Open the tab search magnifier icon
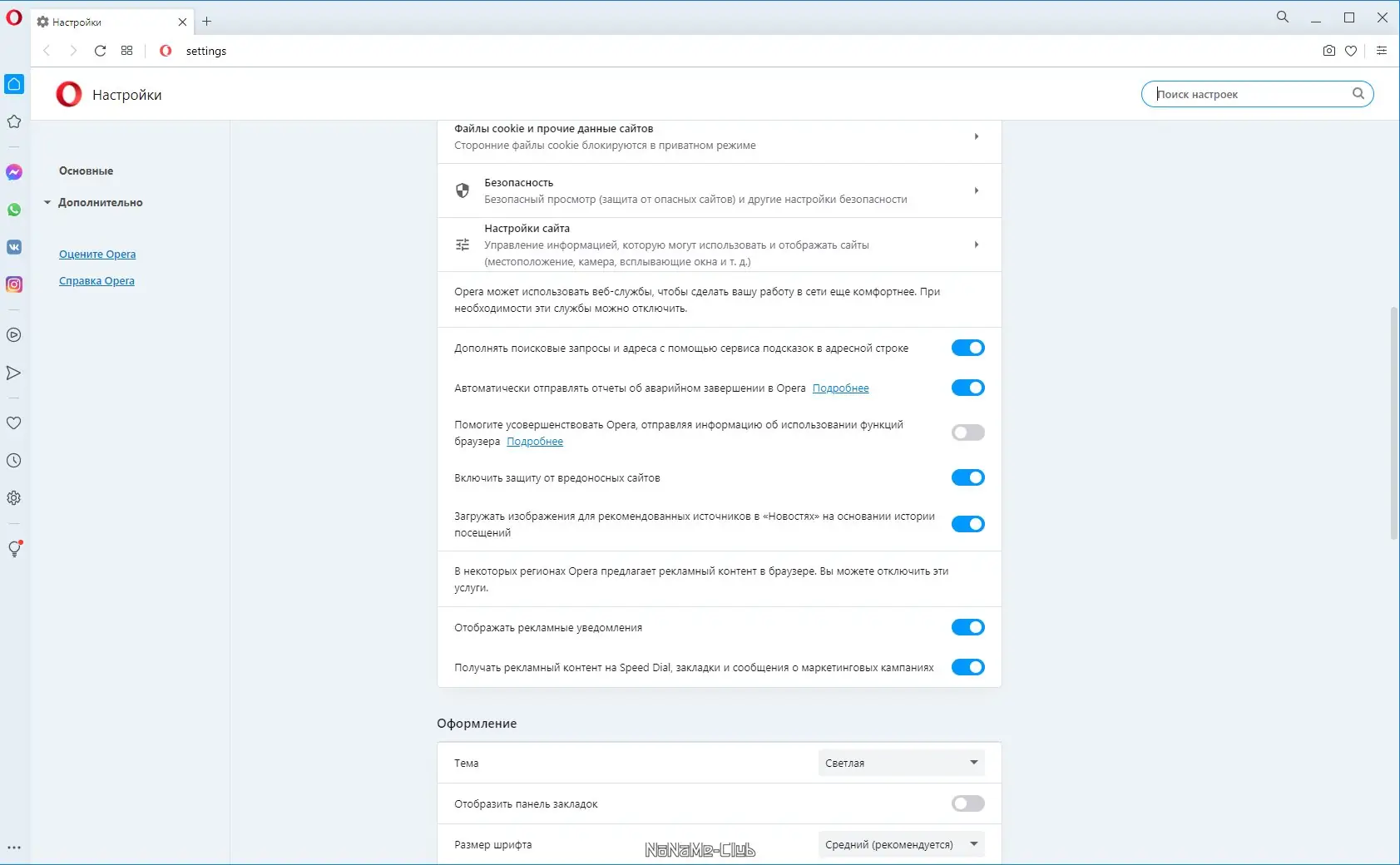Viewport: 1400px width, 865px height. pyautogui.click(x=1283, y=17)
